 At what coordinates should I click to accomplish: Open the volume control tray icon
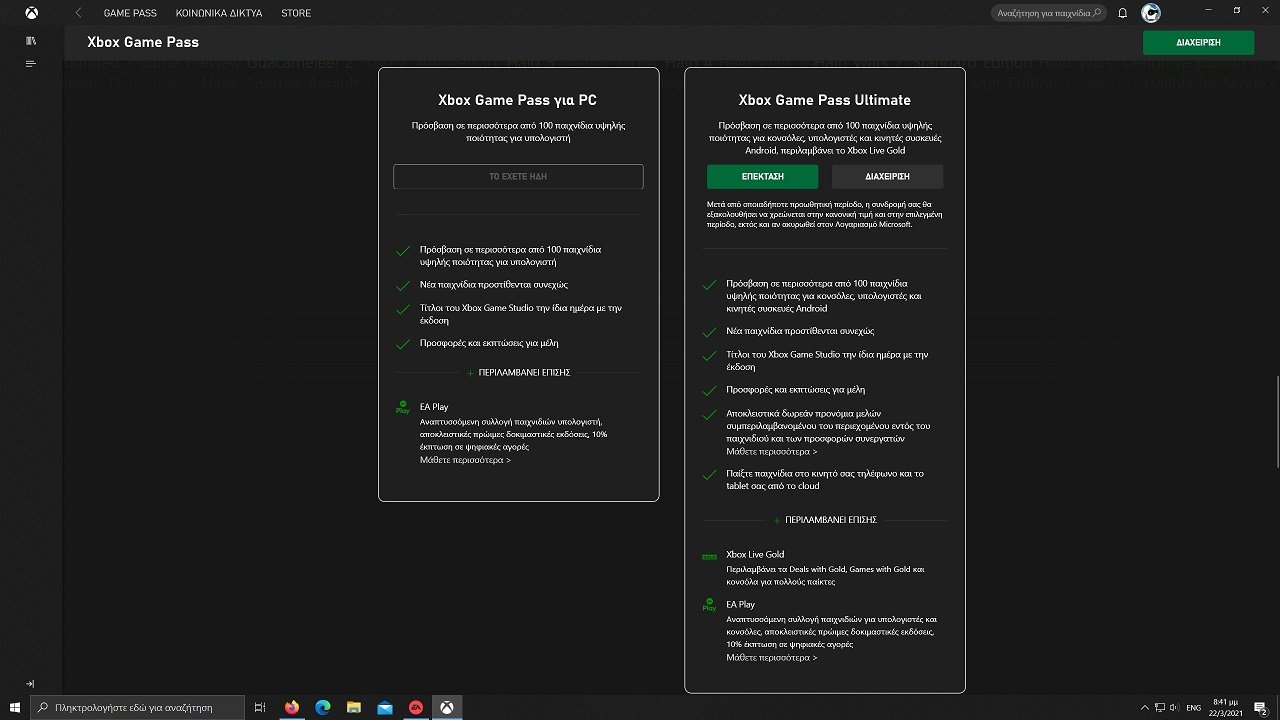1173,707
